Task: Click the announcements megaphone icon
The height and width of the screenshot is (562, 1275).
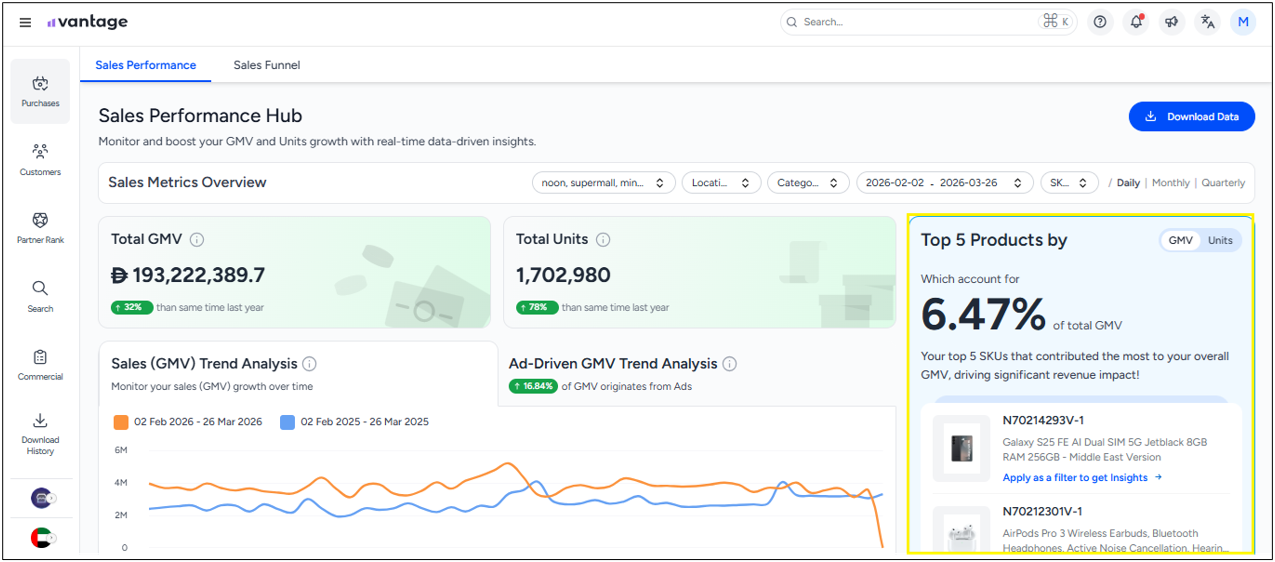Action: [1172, 22]
